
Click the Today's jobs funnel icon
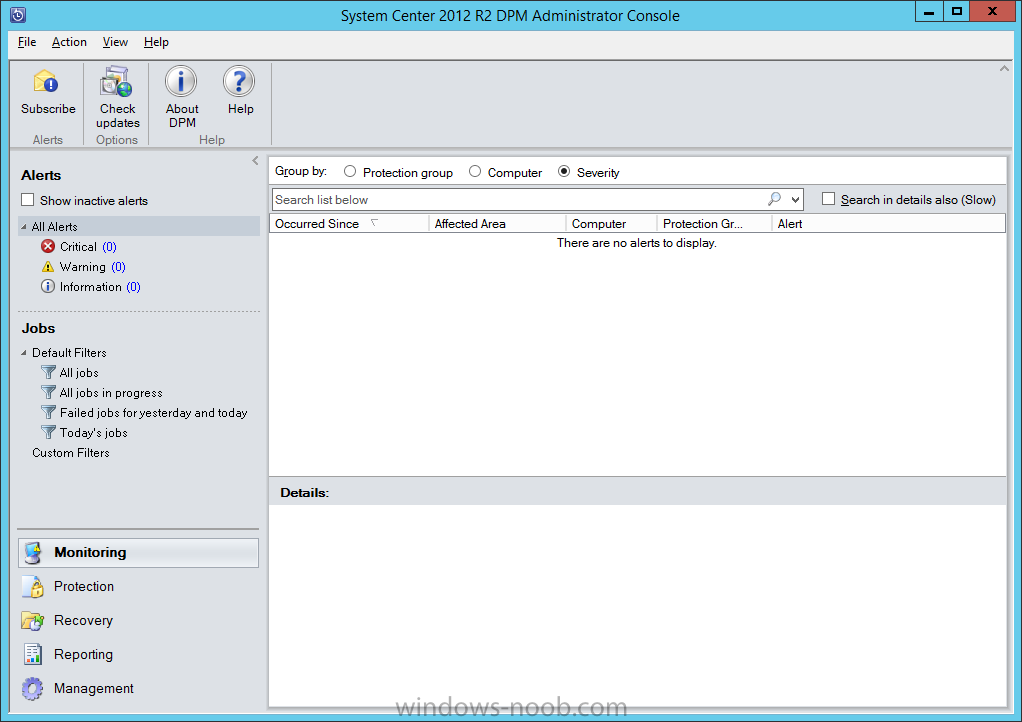(48, 432)
